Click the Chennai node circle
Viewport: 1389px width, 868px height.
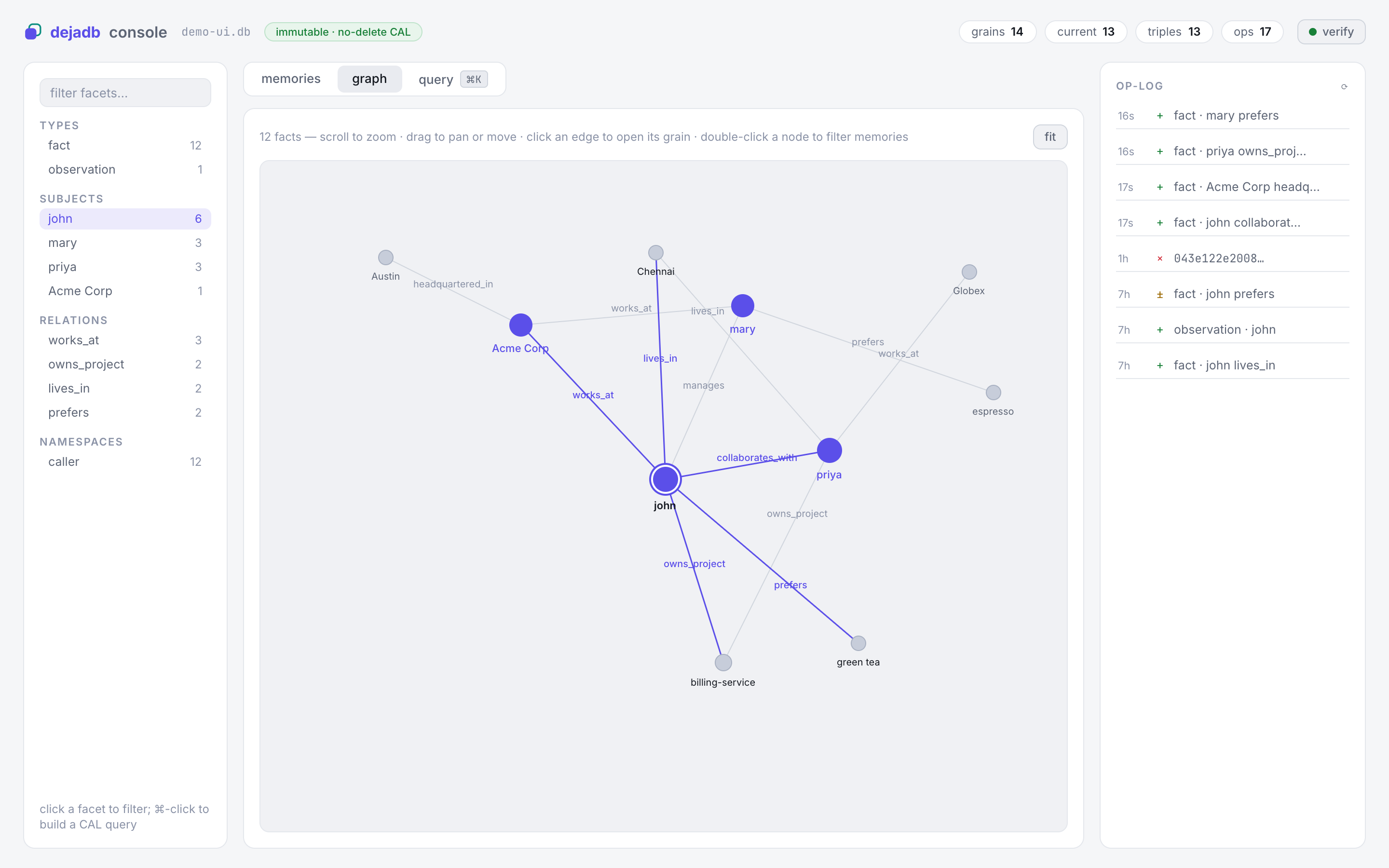click(x=655, y=253)
